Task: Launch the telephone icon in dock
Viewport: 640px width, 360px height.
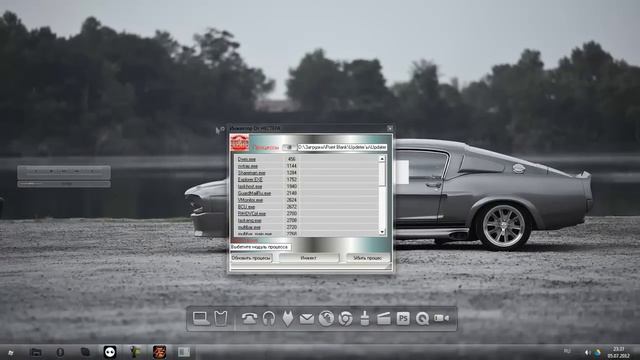Action: (x=249, y=318)
